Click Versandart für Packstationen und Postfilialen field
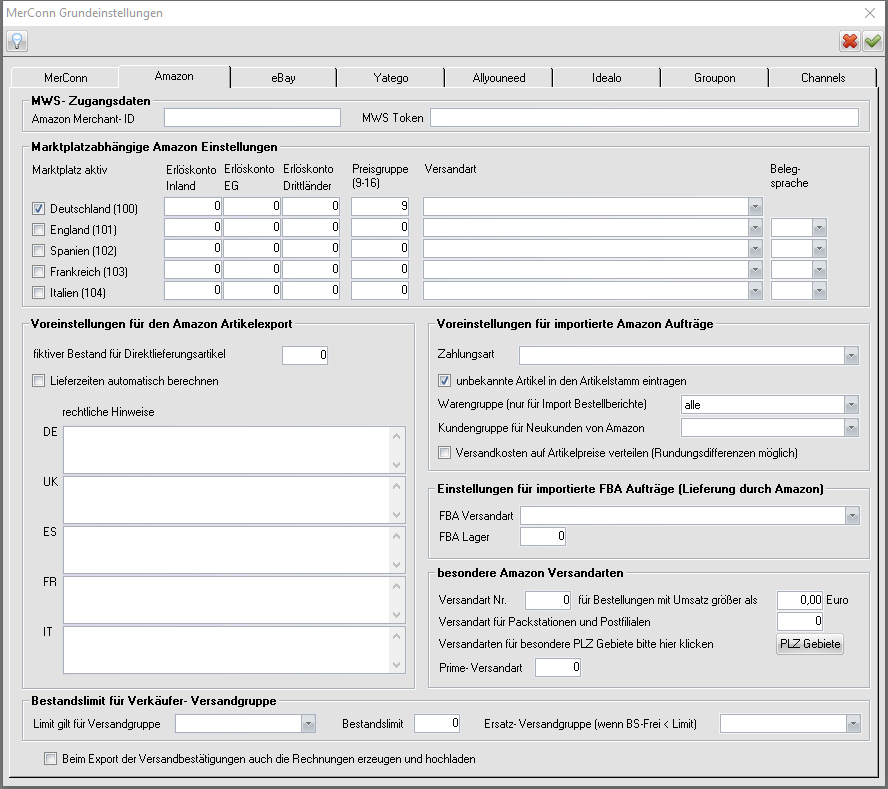The height and width of the screenshot is (789, 888). click(800, 621)
